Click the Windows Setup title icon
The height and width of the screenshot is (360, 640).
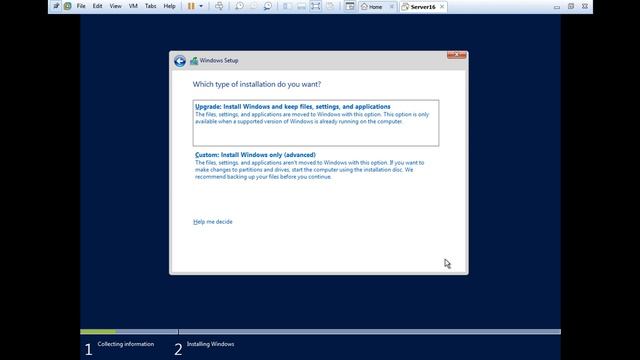pyautogui.click(x=194, y=61)
